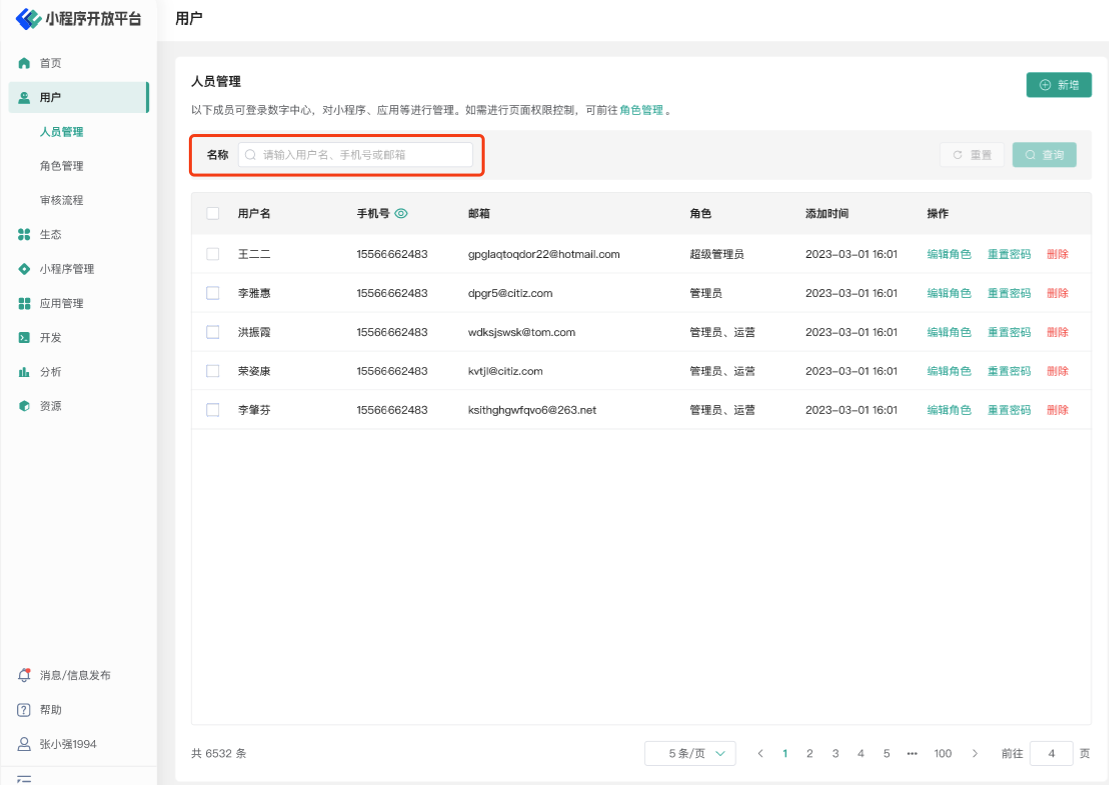Tick the checkbox for 洪振霞
Viewport: 1109px width, 785px height.
pos(213,332)
